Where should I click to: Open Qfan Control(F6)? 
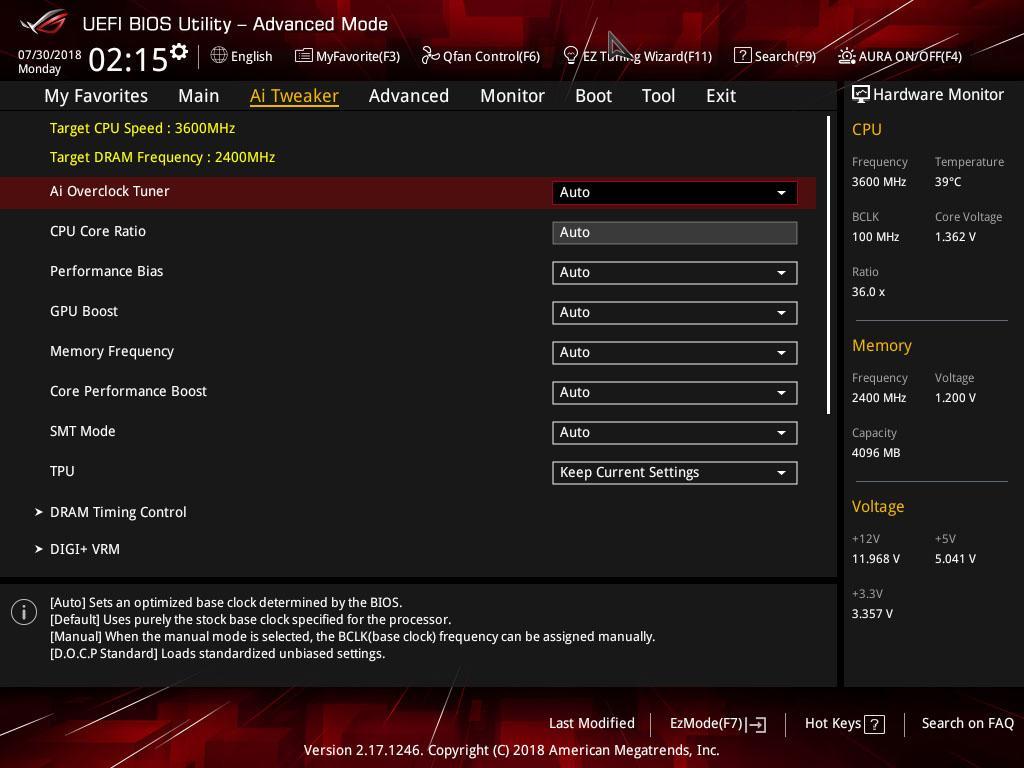481,56
